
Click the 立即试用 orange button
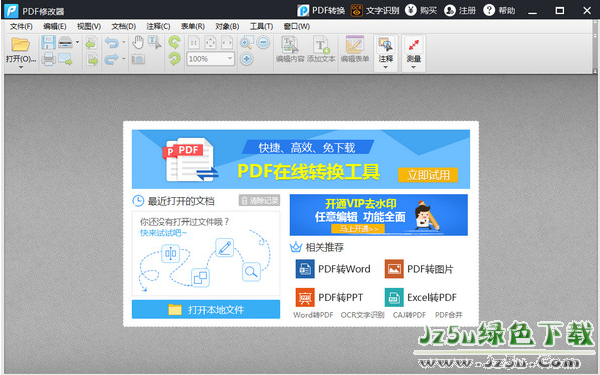428,175
